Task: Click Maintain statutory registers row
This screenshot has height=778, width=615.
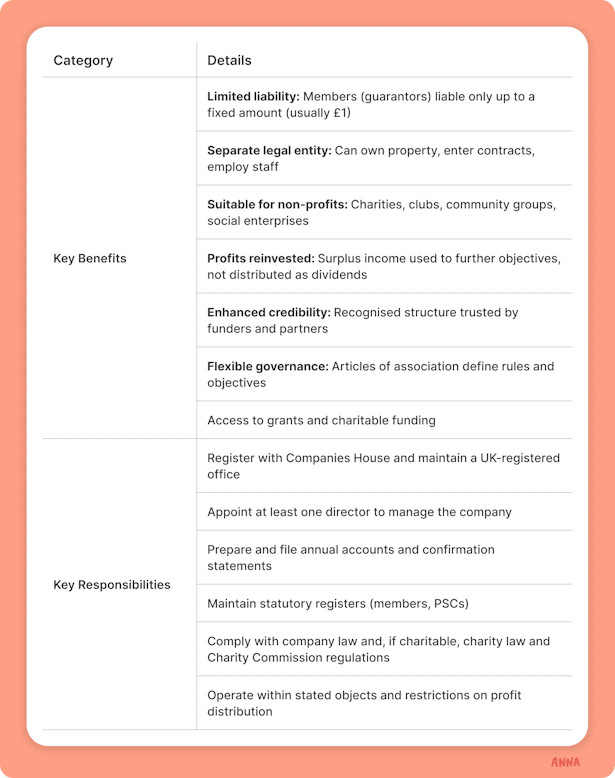Action: click(384, 603)
